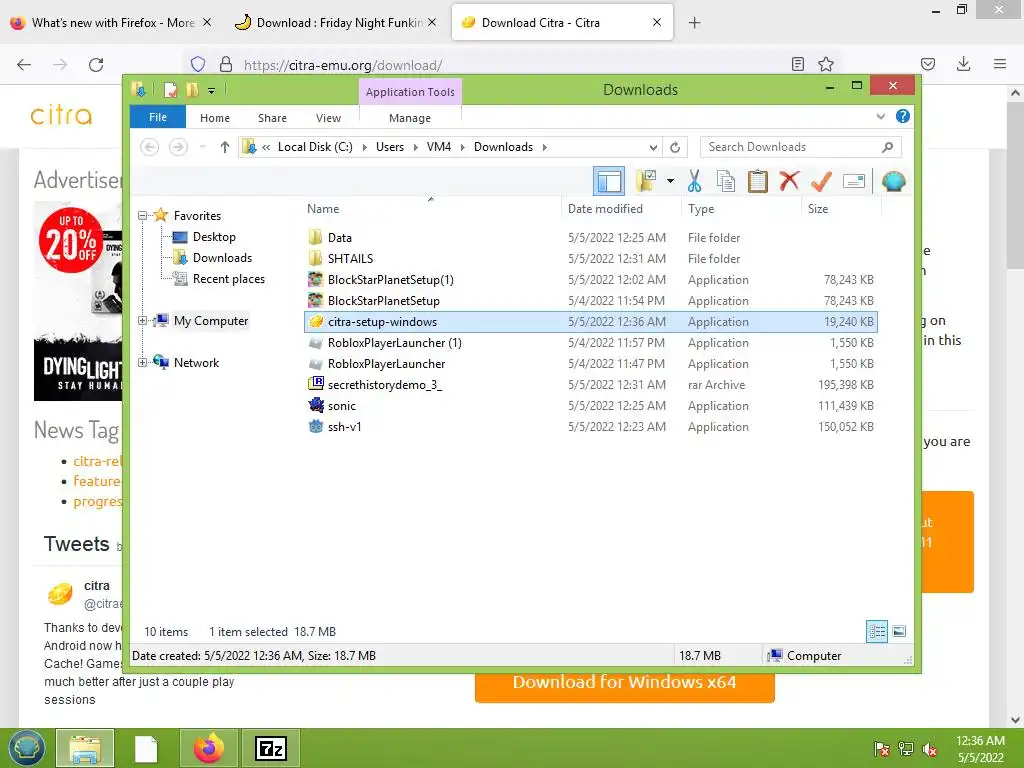Open Firefox hamburger menu
The width and height of the screenshot is (1024, 768).
point(1000,64)
